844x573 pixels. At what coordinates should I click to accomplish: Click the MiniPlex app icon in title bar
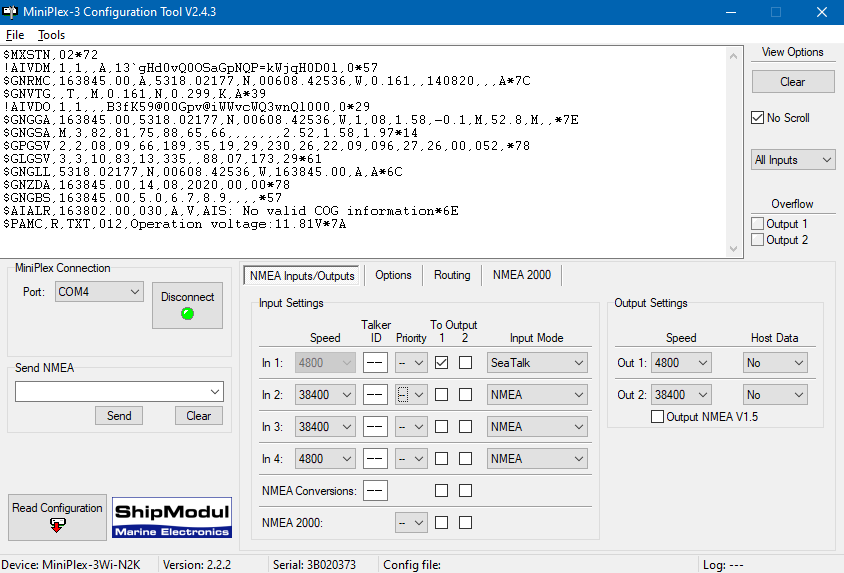pyautogui.click(x=10, y=12)
